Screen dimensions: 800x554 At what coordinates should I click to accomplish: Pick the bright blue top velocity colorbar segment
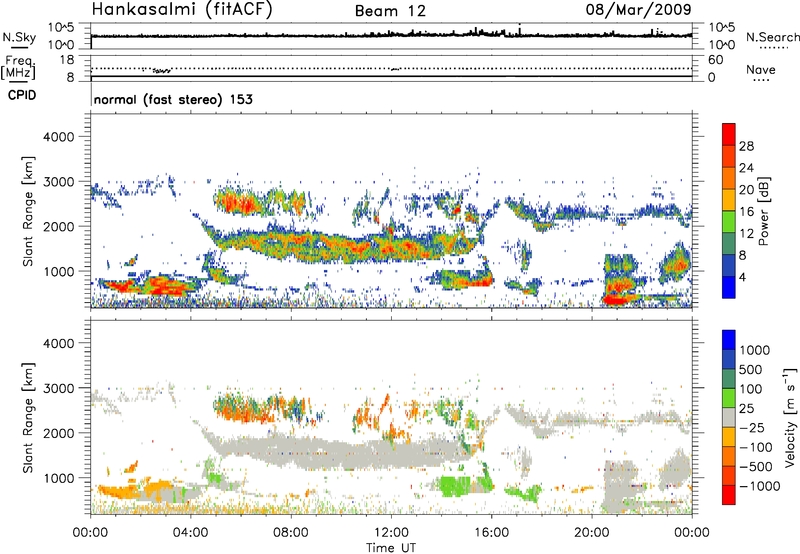729,340
